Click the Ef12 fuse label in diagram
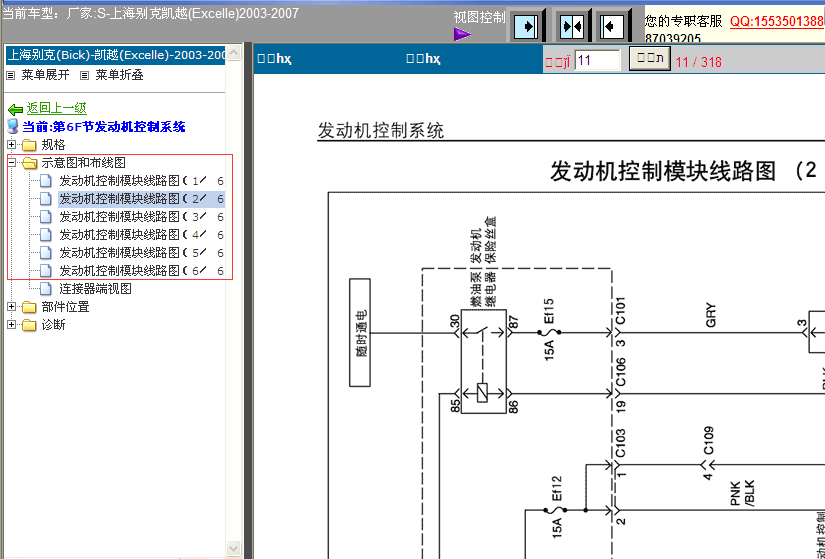Viewport: 825px width, 559px height. click(557, 488)
